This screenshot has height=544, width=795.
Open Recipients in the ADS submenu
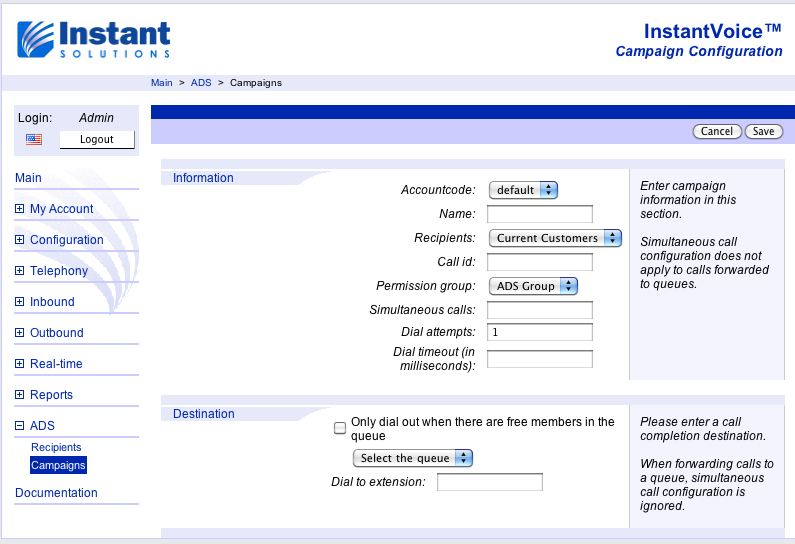56,447
